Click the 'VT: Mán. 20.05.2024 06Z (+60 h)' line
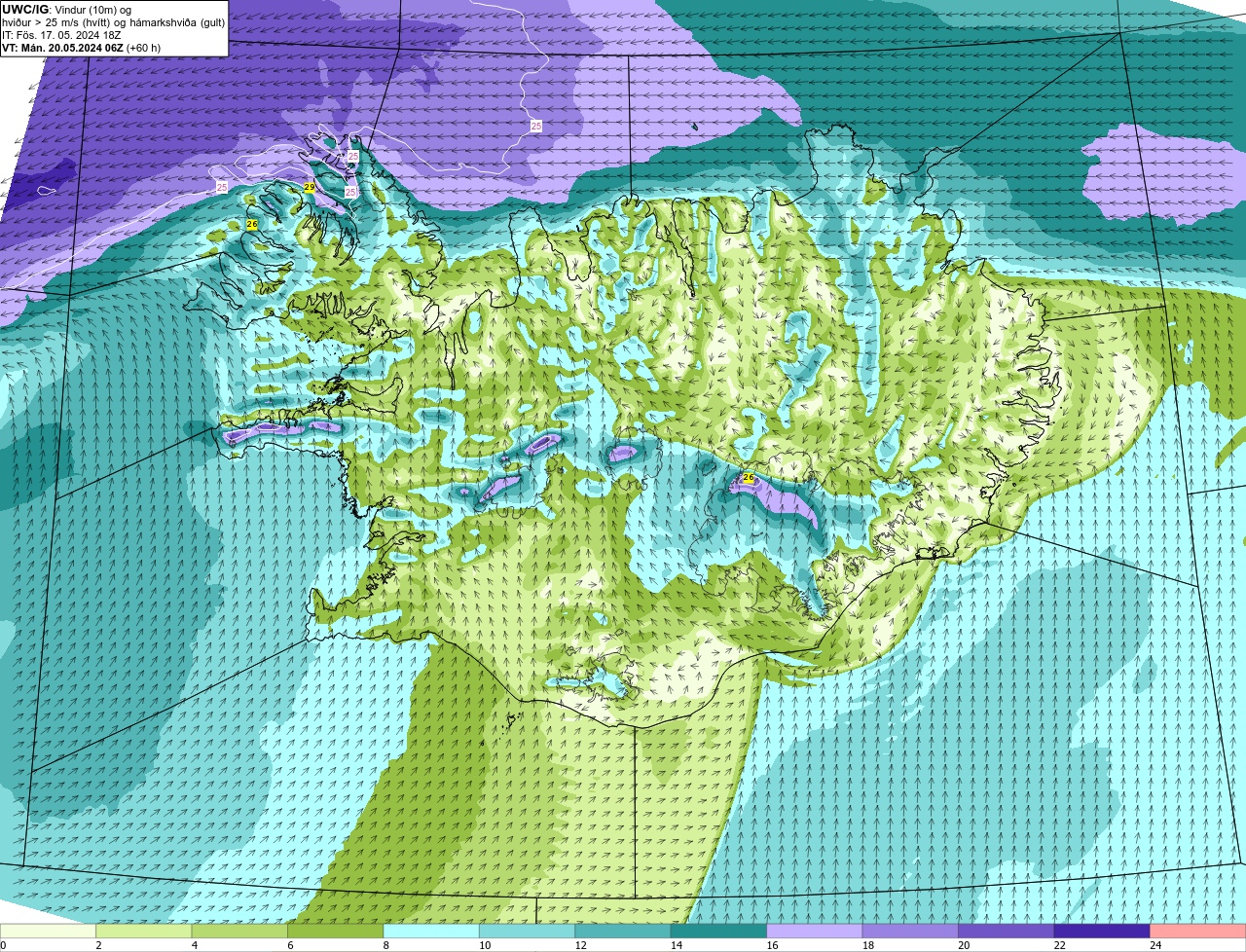 (x=82, y=47)
